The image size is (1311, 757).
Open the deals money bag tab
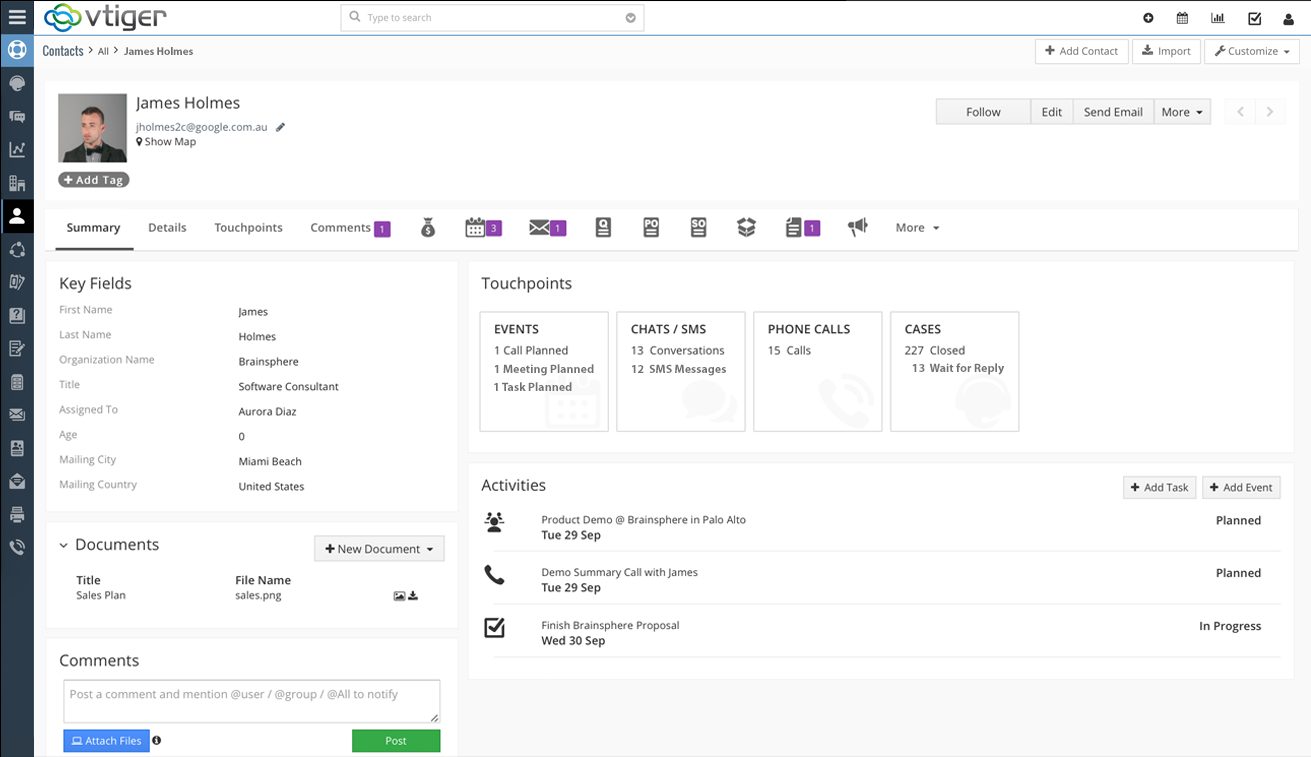point(428,228)
